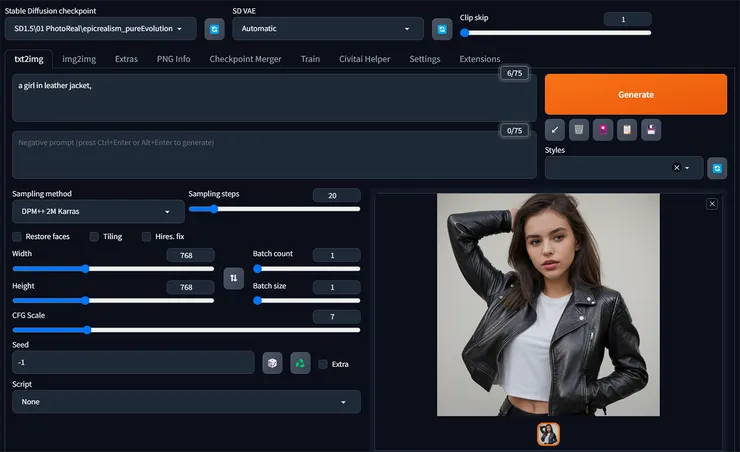This screenshot has width=740, height=452.
Task: Adjust the CFG Scale slider
Action: tap(186, 330)
